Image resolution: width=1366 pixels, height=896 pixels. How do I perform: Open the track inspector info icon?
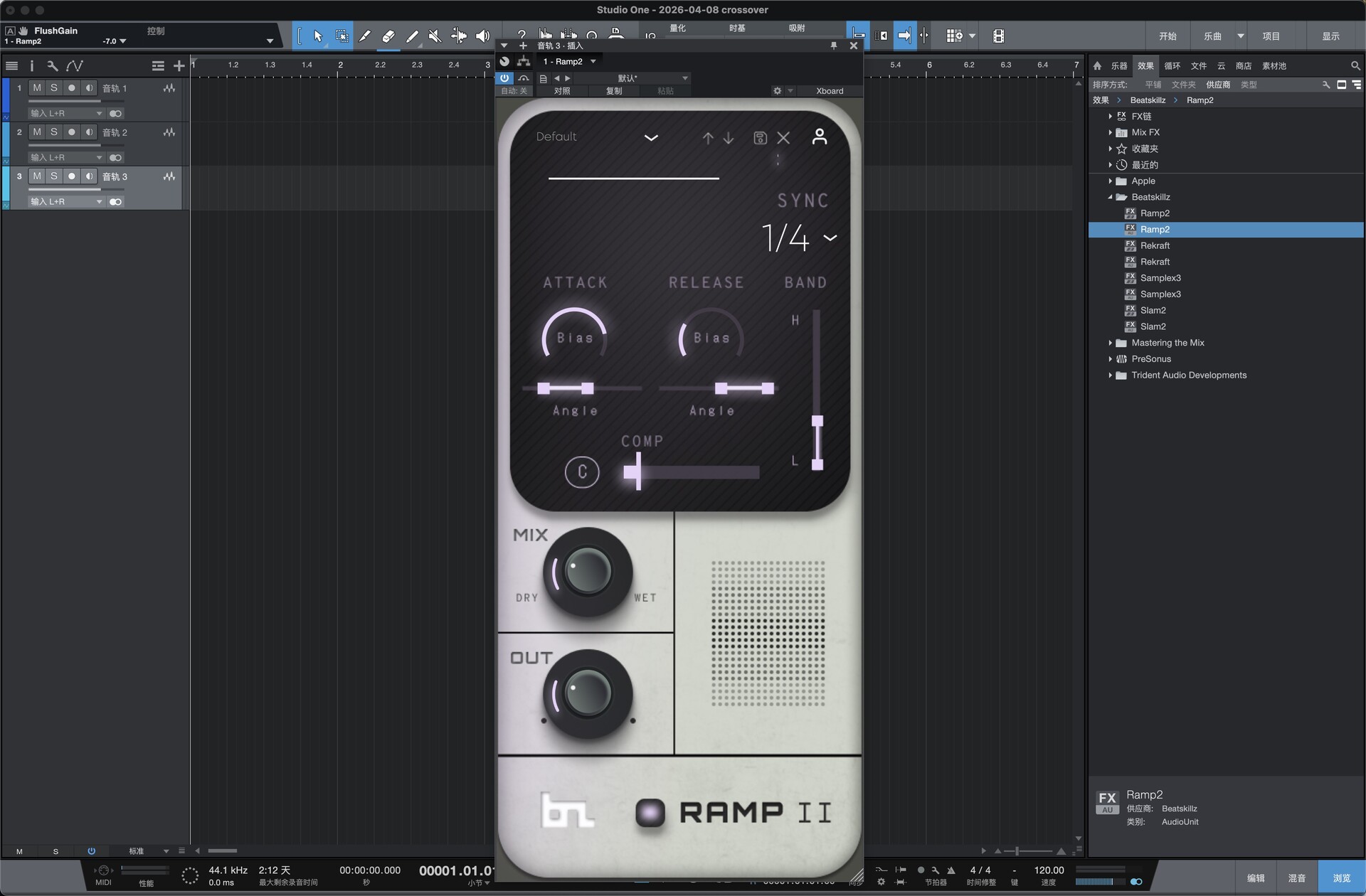(31, 66)
